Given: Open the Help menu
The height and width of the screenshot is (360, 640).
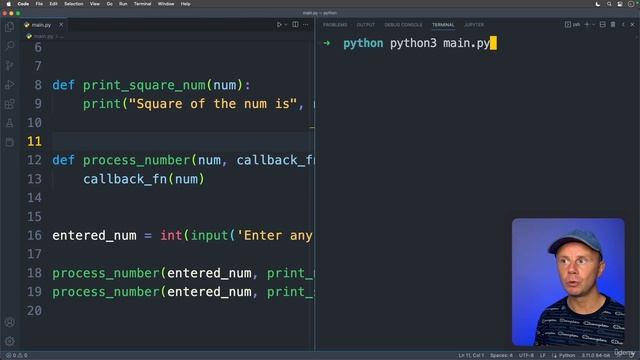Looking at the screenshot, I should 185,4.
